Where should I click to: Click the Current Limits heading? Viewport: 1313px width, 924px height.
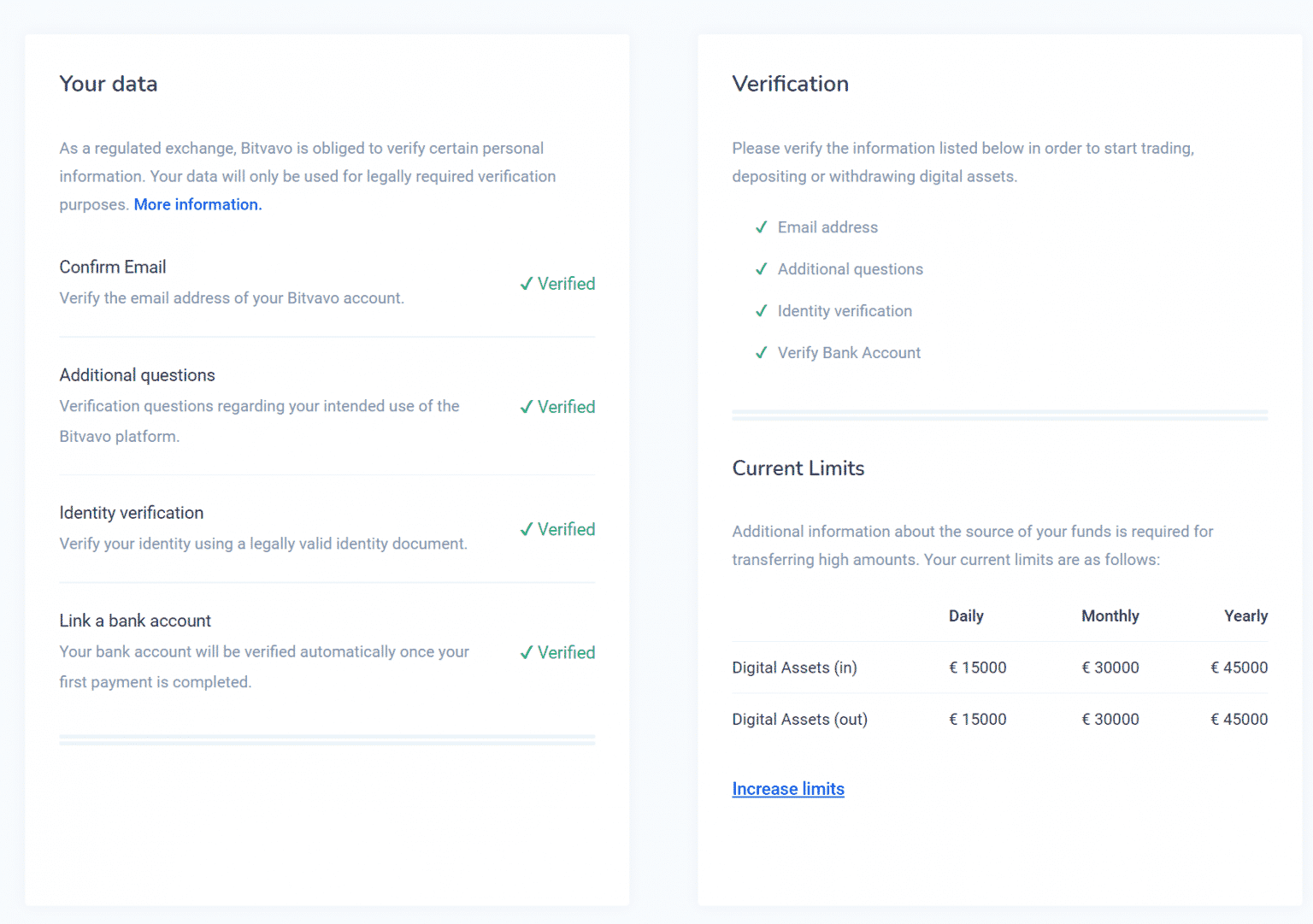[x=798, y=468]
